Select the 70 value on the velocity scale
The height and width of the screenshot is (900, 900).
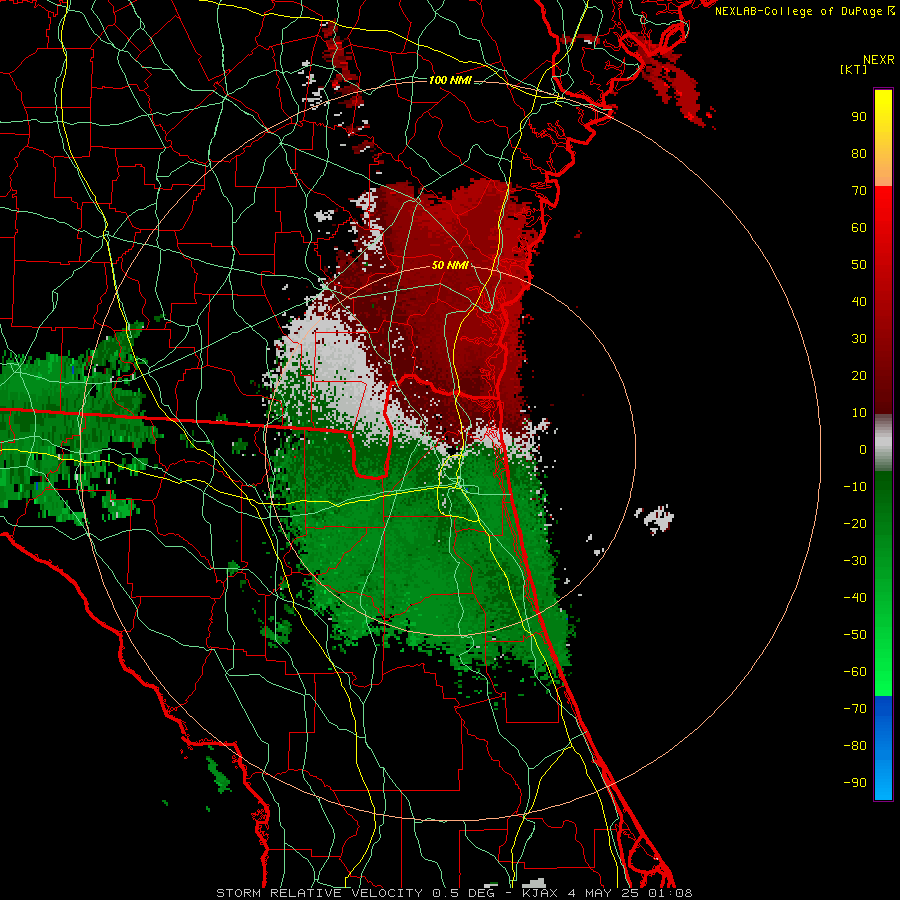(859, 191)
